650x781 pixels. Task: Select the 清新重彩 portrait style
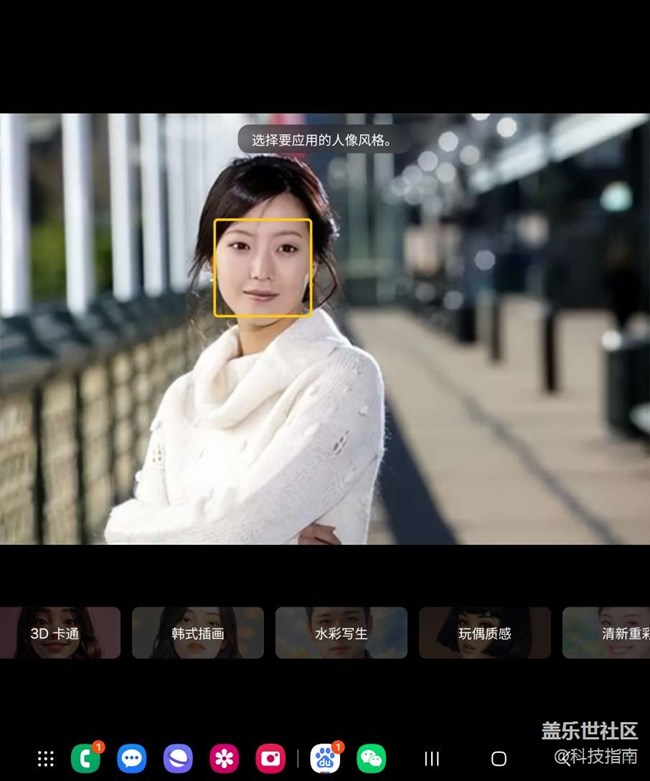[606, 633]
